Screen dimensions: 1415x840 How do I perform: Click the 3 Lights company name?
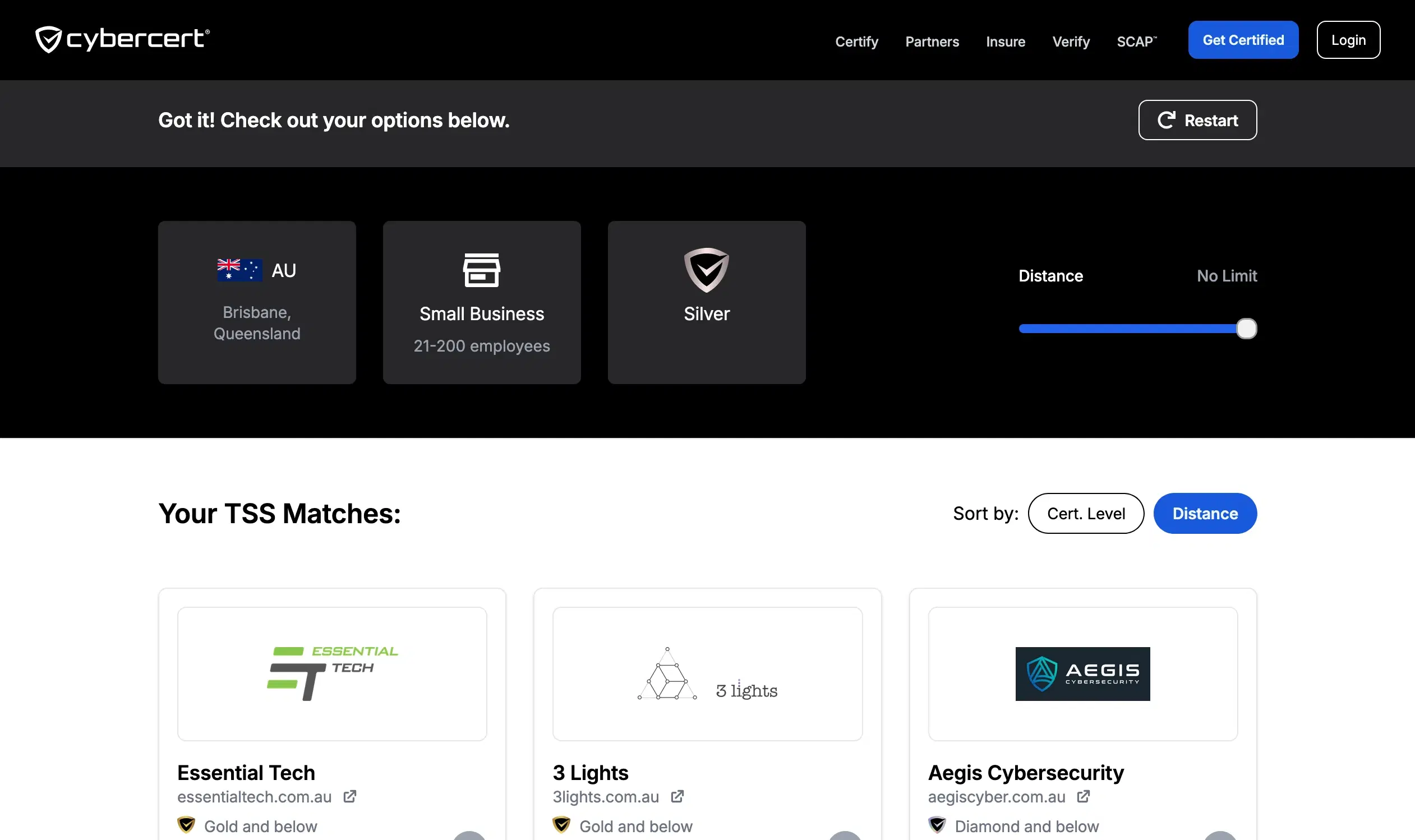click(x=591, y=773)
